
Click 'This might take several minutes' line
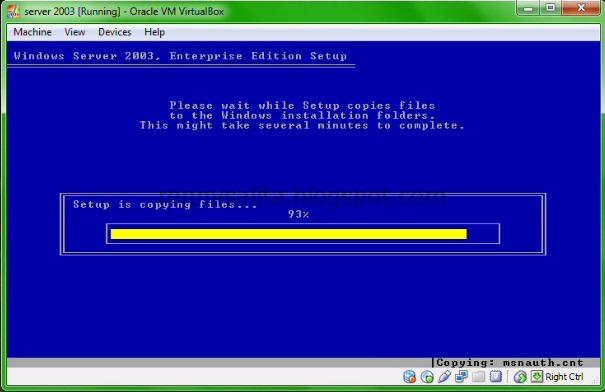pyautogui.click(x=302, y=125)
